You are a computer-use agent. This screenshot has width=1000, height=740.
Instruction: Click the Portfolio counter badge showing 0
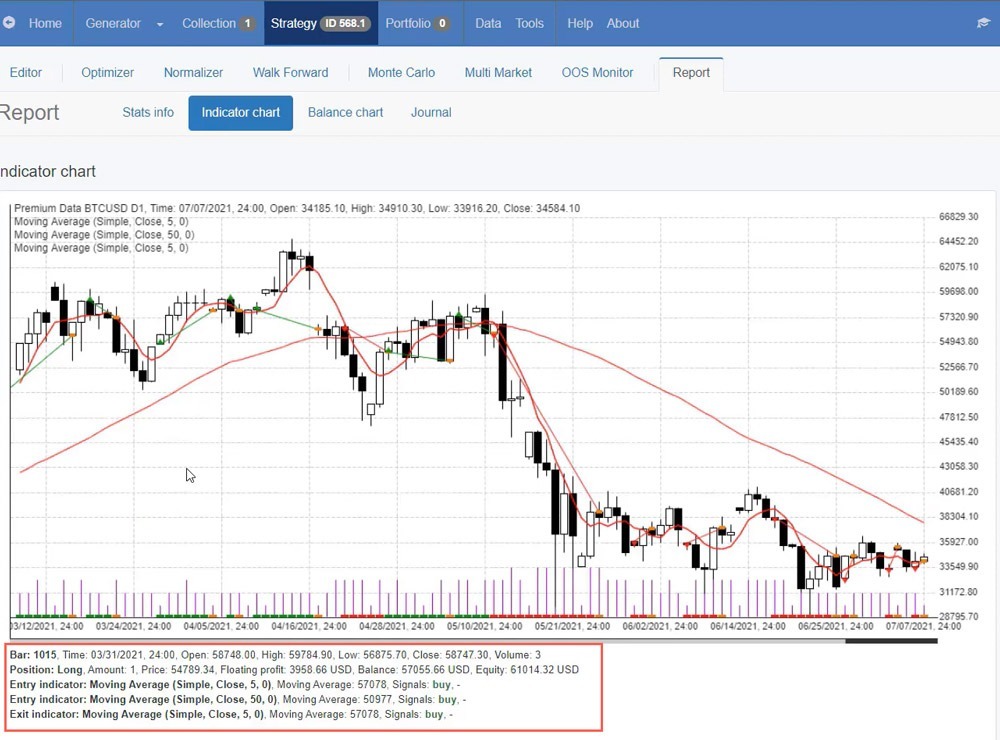[444, 22]
